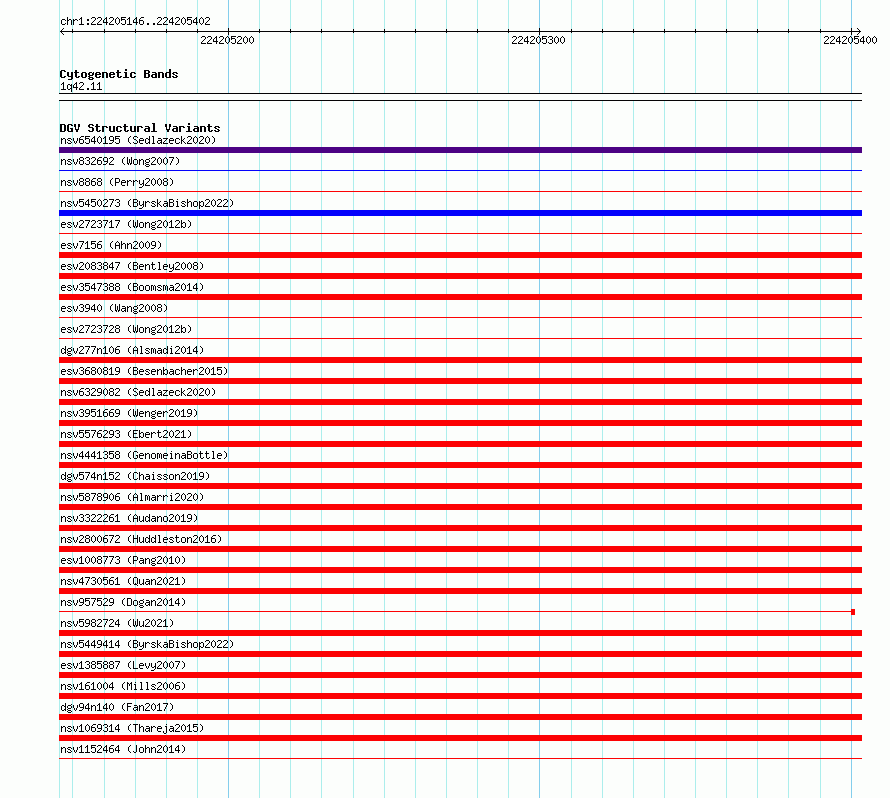Click ruler position label 224205300
This screenshot has height=798, width=890.
538,40
